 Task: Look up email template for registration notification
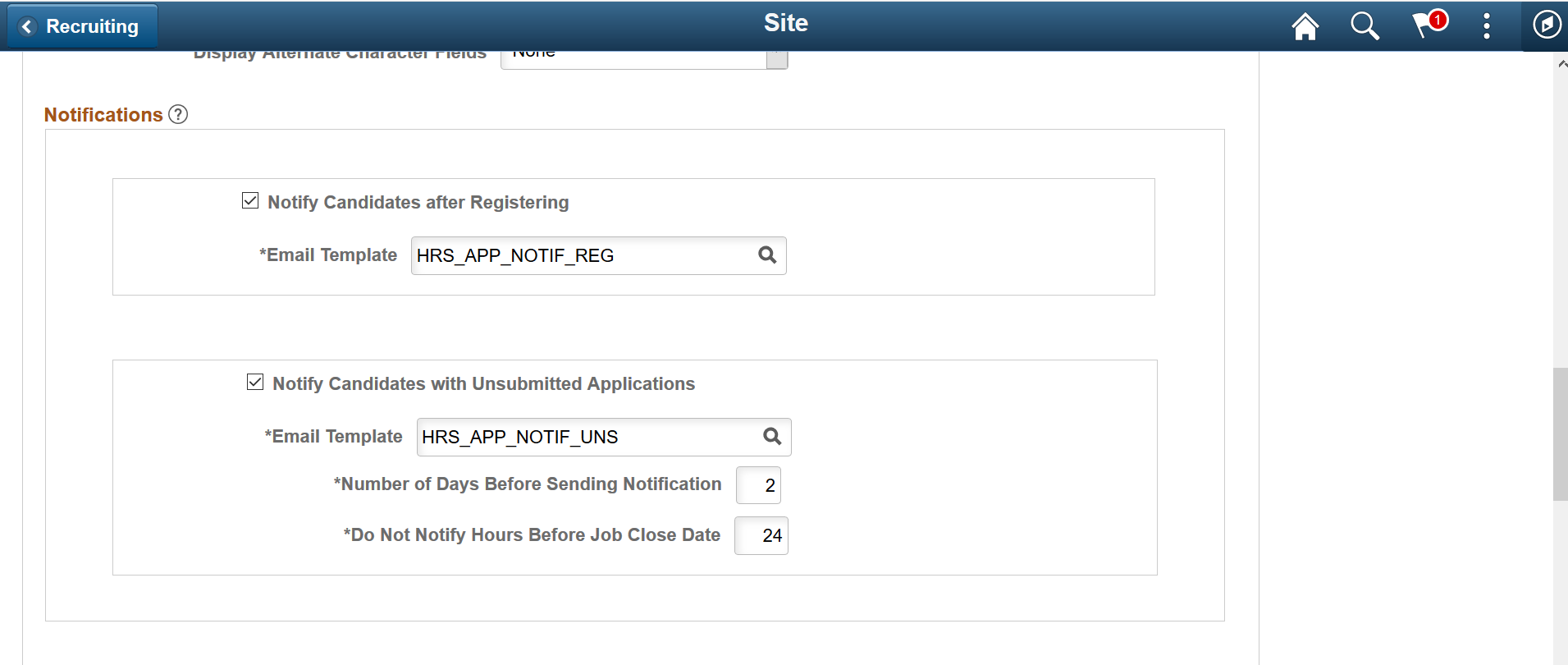[x=767, y=255]
